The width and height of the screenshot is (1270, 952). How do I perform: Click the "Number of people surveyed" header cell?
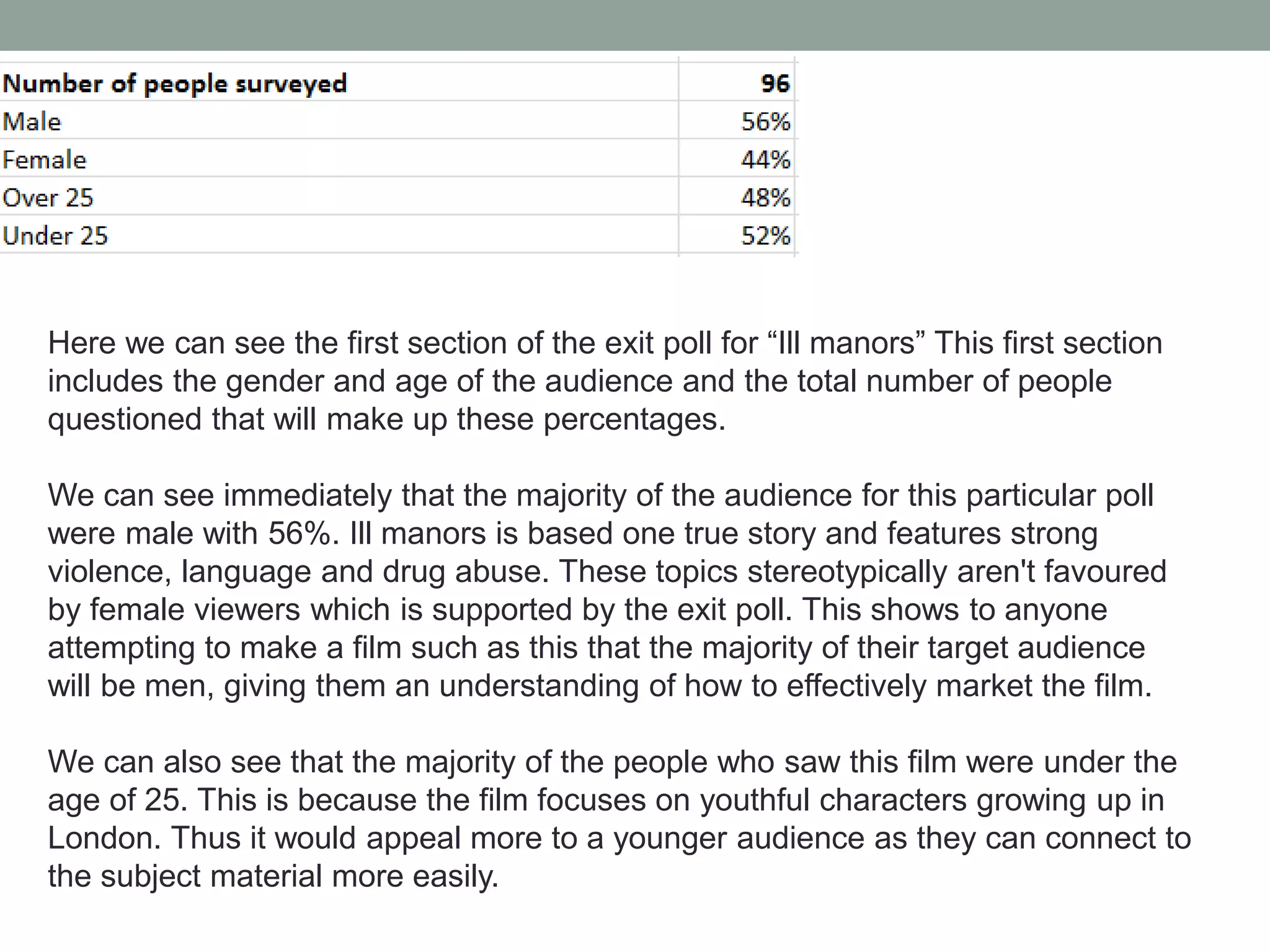point(175,84)
